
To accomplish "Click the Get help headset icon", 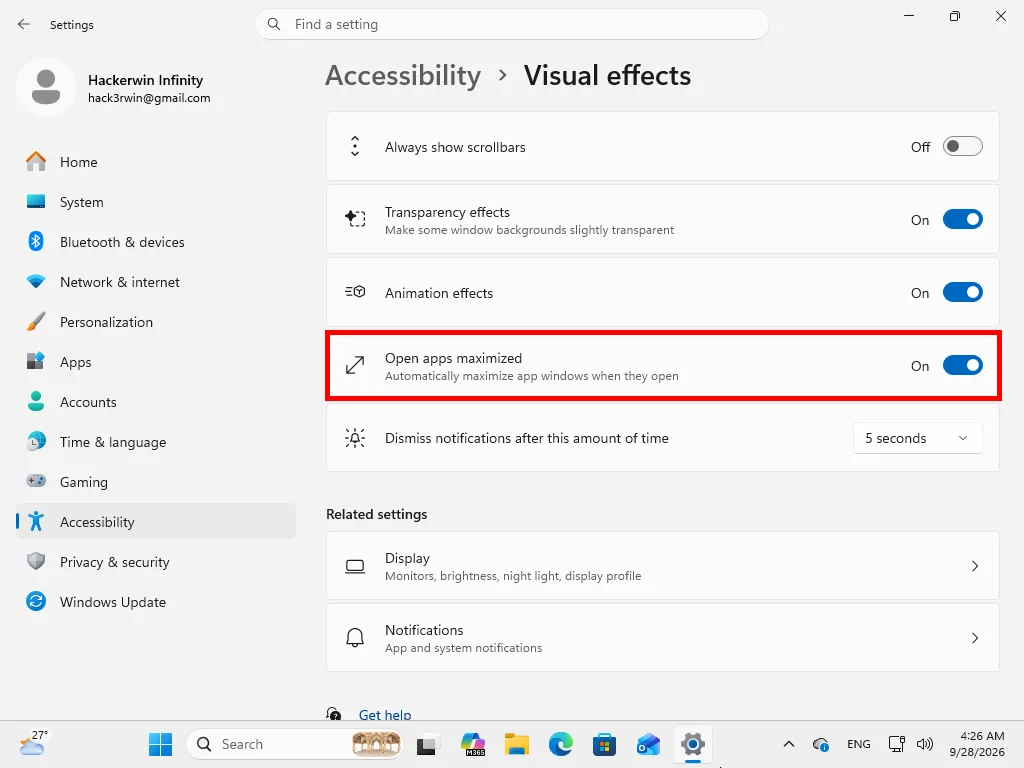I will pyautogui.click(x=334, y=714).
